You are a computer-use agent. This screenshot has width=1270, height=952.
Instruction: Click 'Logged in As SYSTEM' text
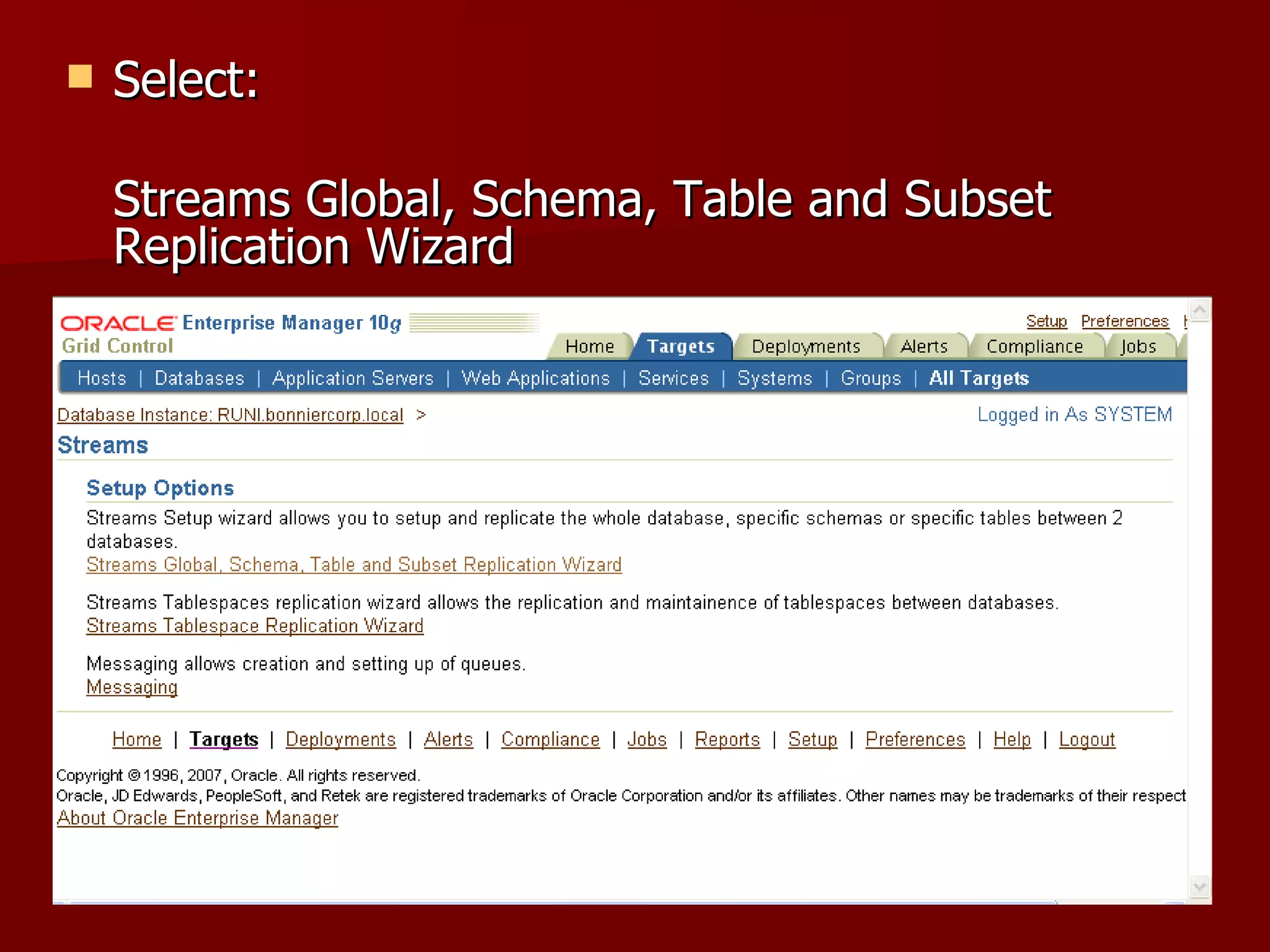tap(1075, 415)
